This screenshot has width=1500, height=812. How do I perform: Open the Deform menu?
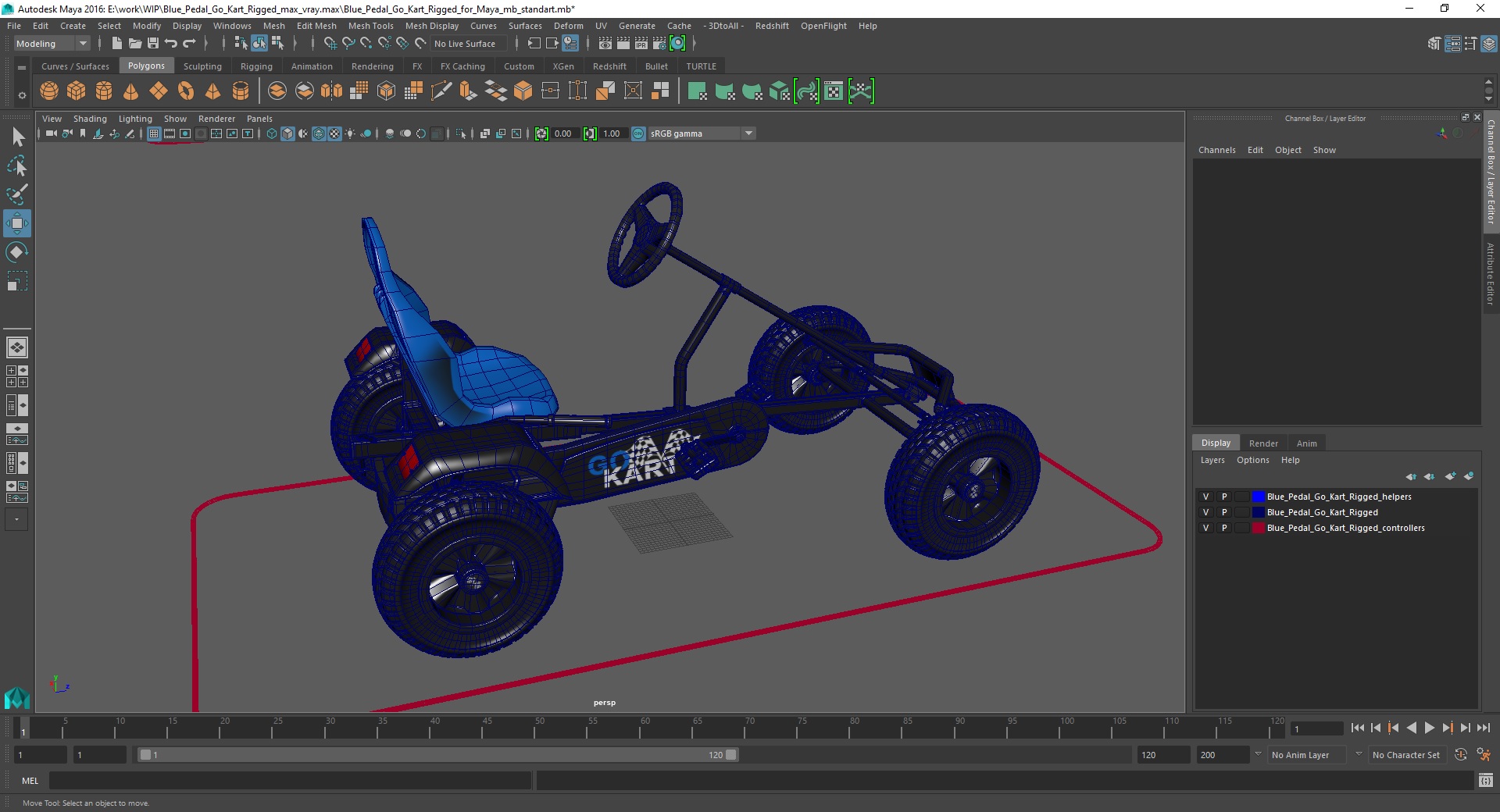[568, 26]
